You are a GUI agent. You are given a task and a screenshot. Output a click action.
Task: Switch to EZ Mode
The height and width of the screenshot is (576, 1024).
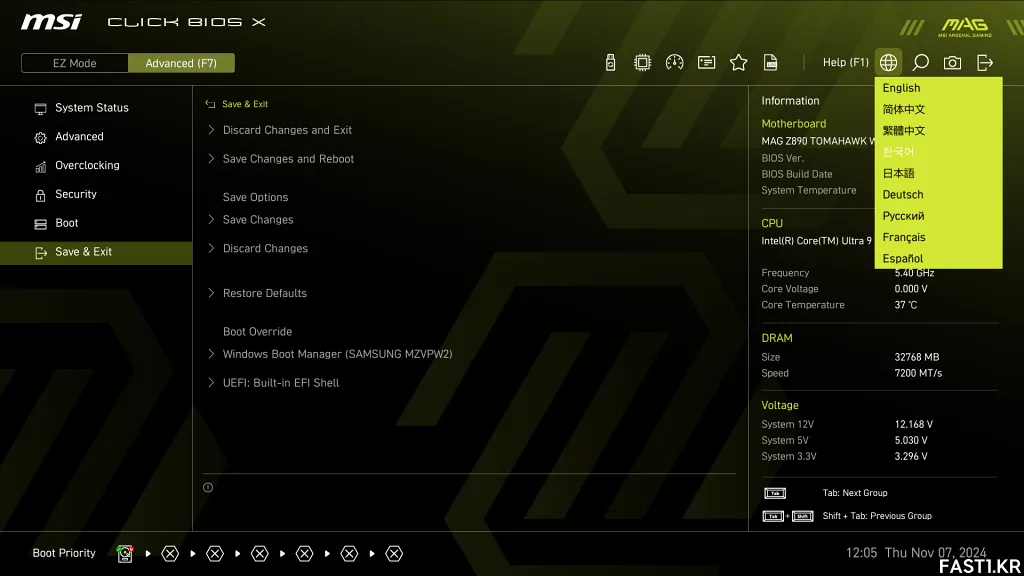(74, 63)
